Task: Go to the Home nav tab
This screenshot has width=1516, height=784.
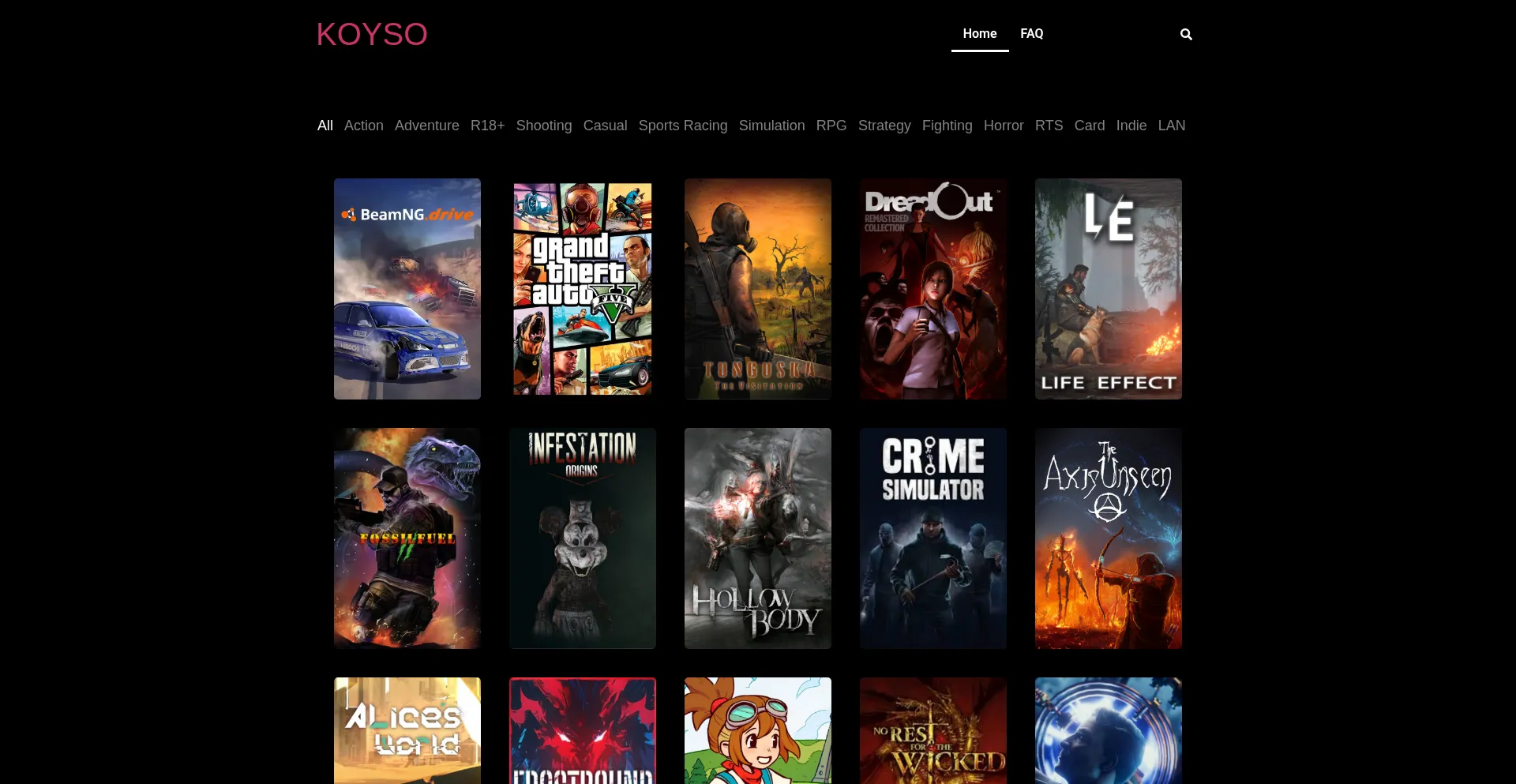Action: pyautogui.click(x=980, y=34)
